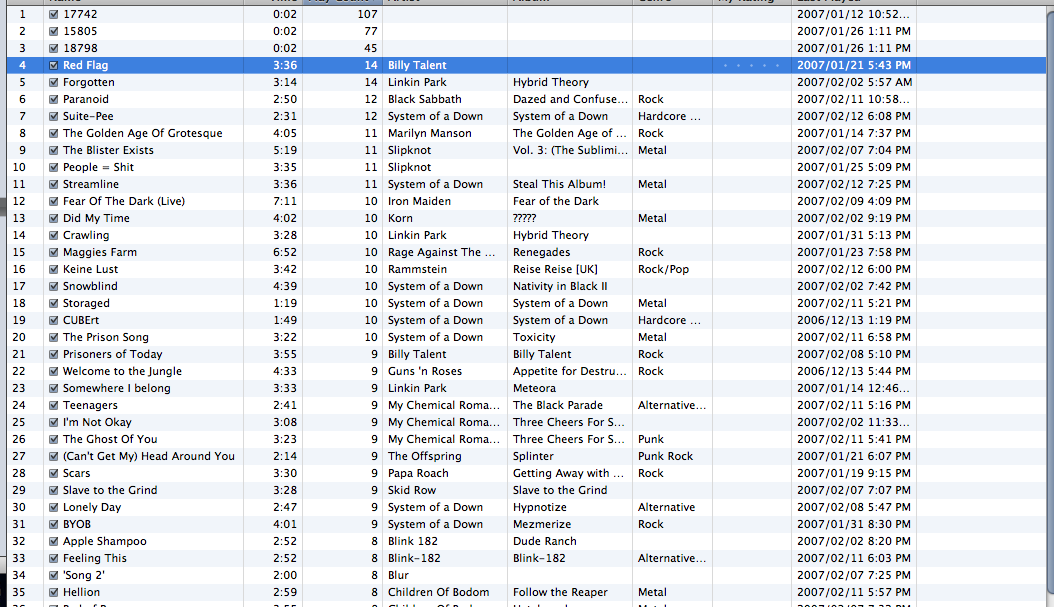Image resolution: width=1054 pixels, height=607 pixels.
Task: Click the artist Guns 'n Roses
Action: pos(425,371)
